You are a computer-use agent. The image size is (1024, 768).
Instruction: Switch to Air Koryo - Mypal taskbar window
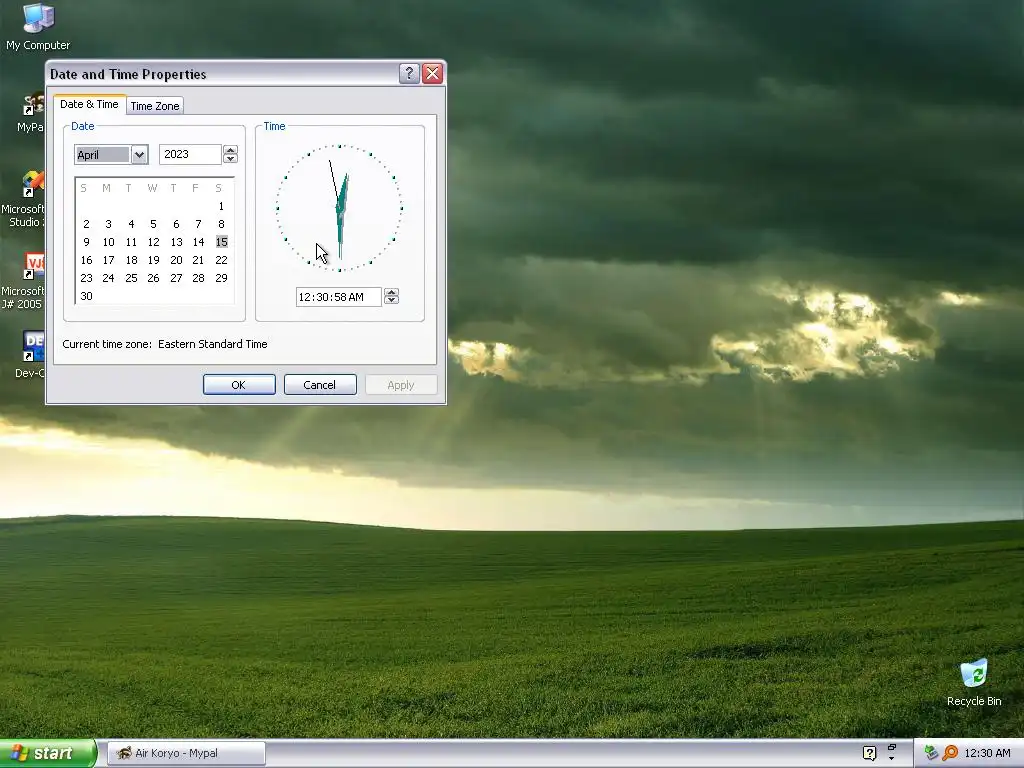tap(186, 753)
